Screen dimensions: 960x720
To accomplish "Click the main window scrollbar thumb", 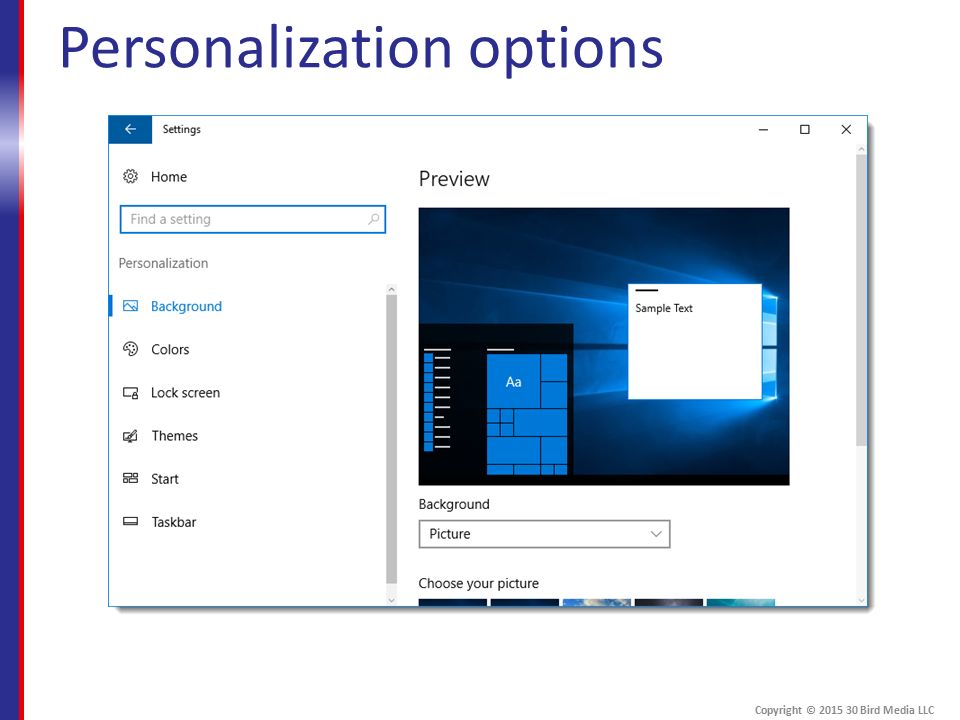I will pyautogui.click(x=861, y=300).
